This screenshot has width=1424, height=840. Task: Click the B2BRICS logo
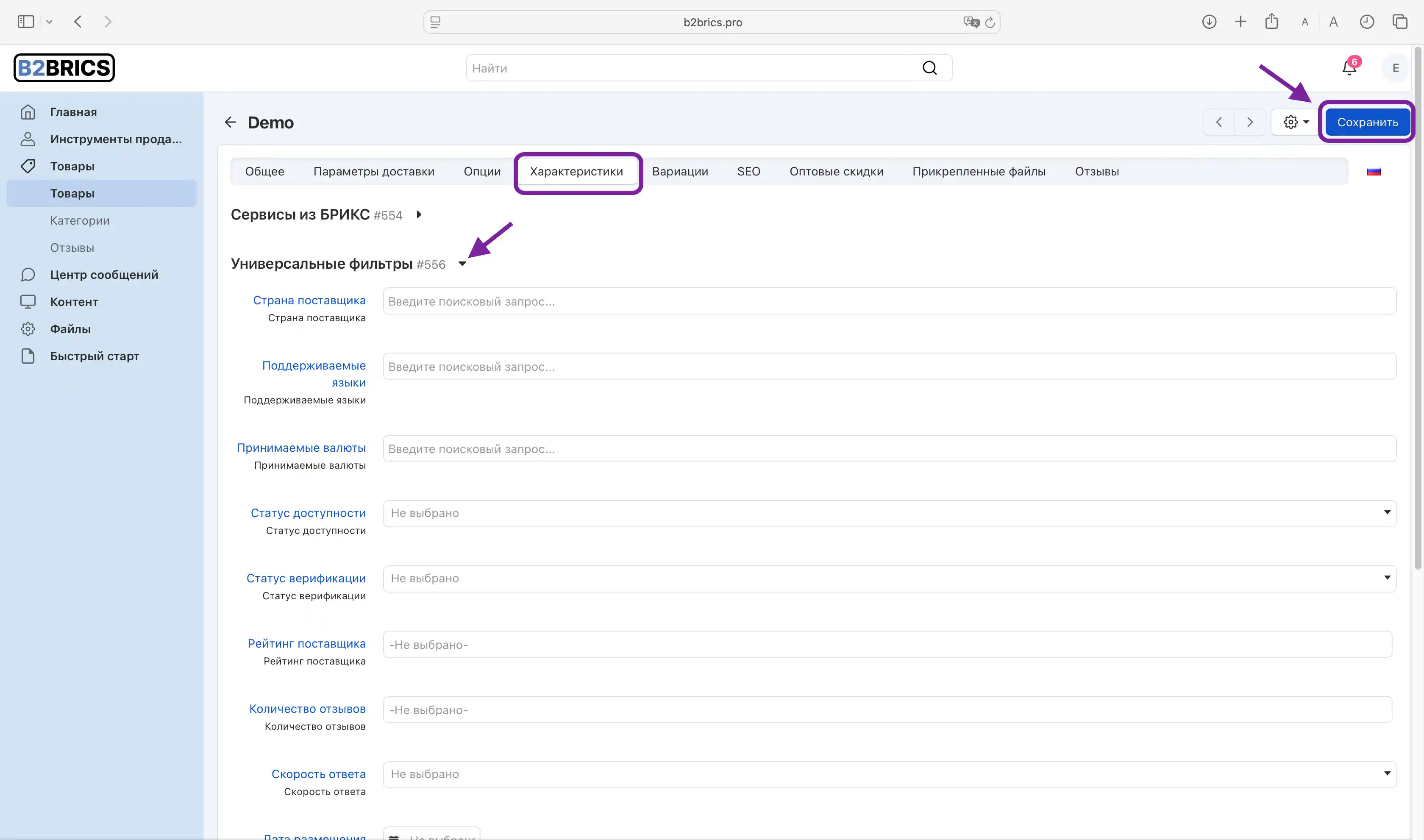64,68
